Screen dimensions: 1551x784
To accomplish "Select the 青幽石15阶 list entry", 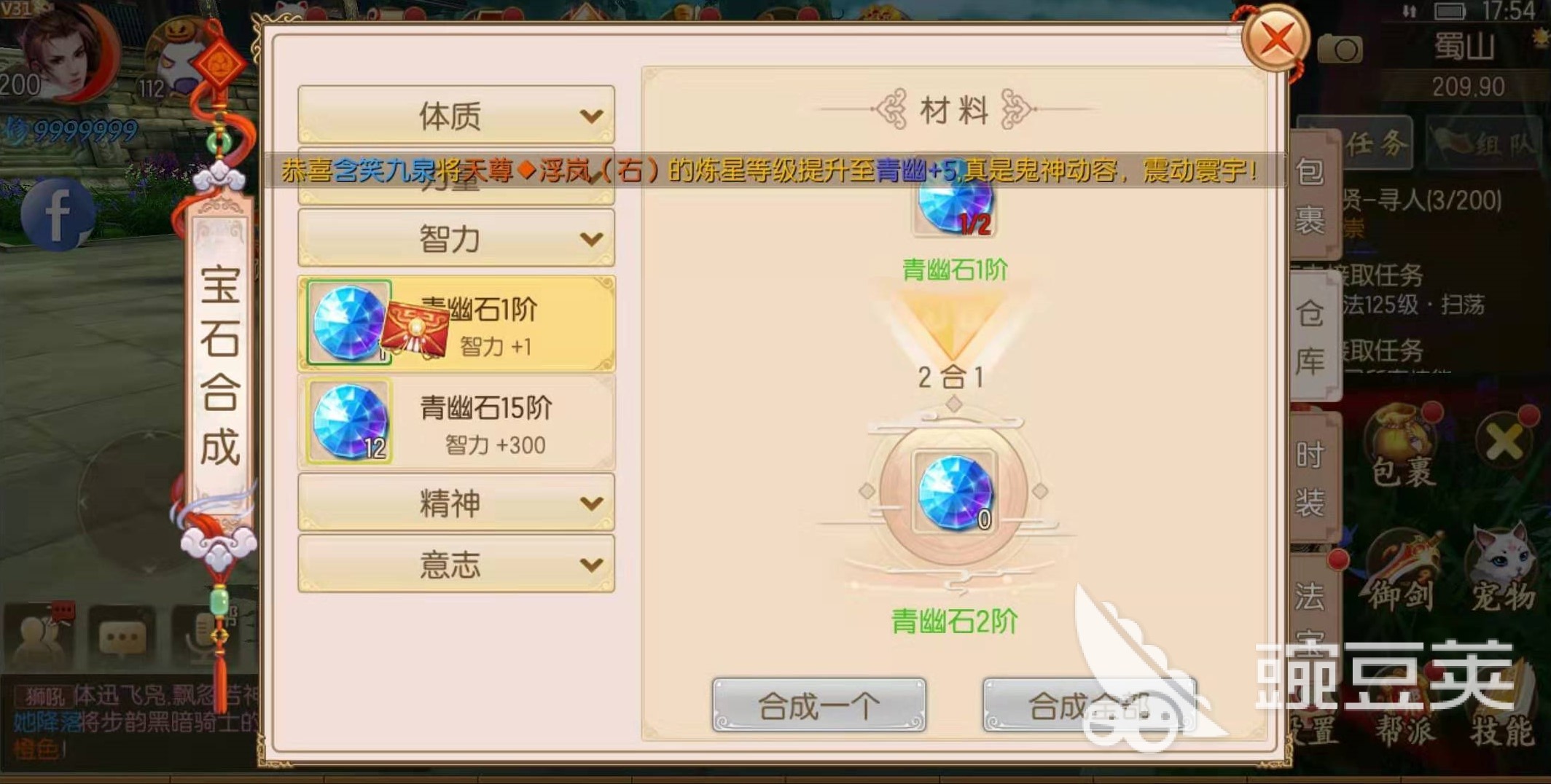I will tap(456, 423).
